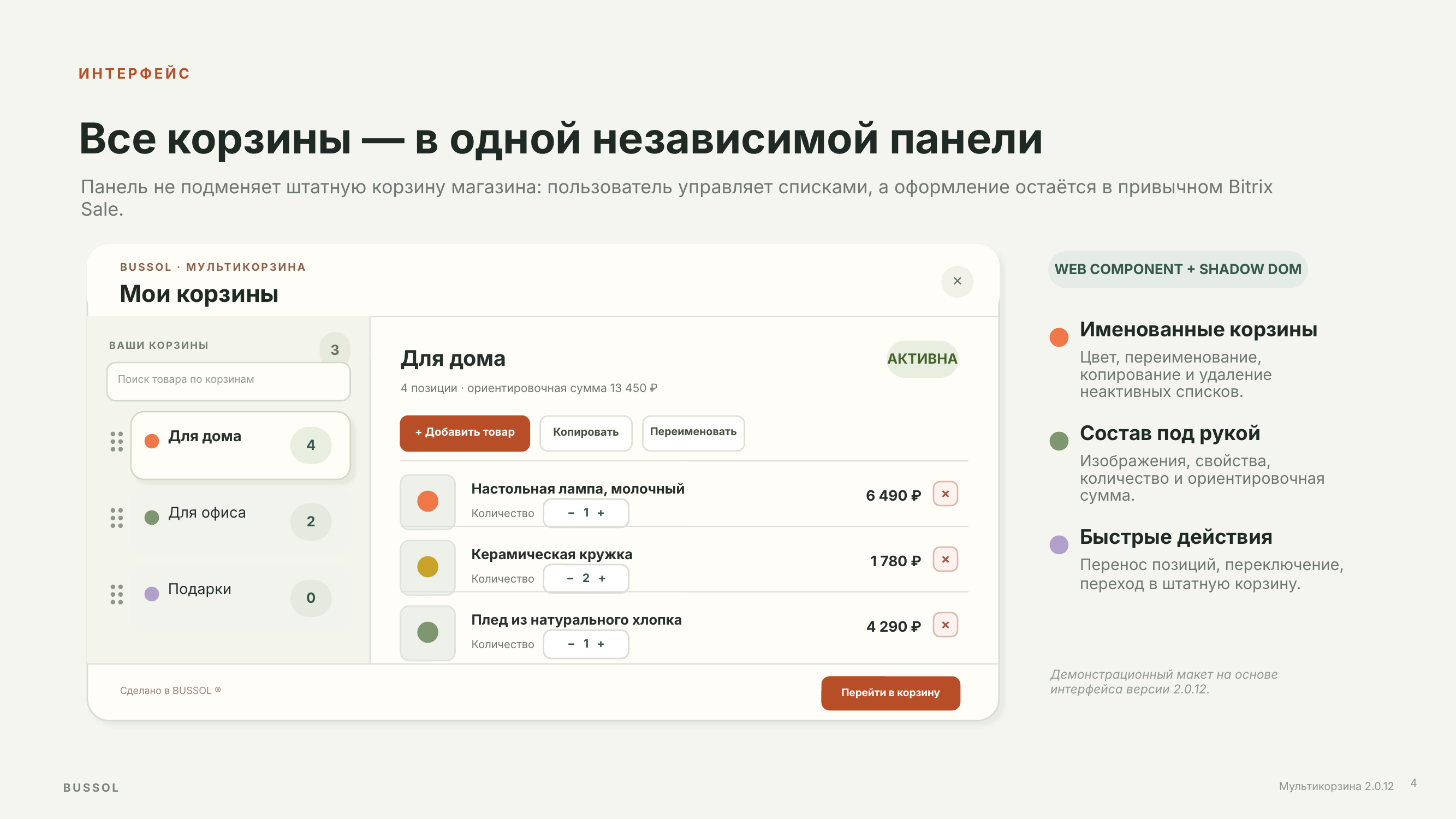Increase quantity of Керамическая кружка

pyautogui.click(x=602, y=578)
